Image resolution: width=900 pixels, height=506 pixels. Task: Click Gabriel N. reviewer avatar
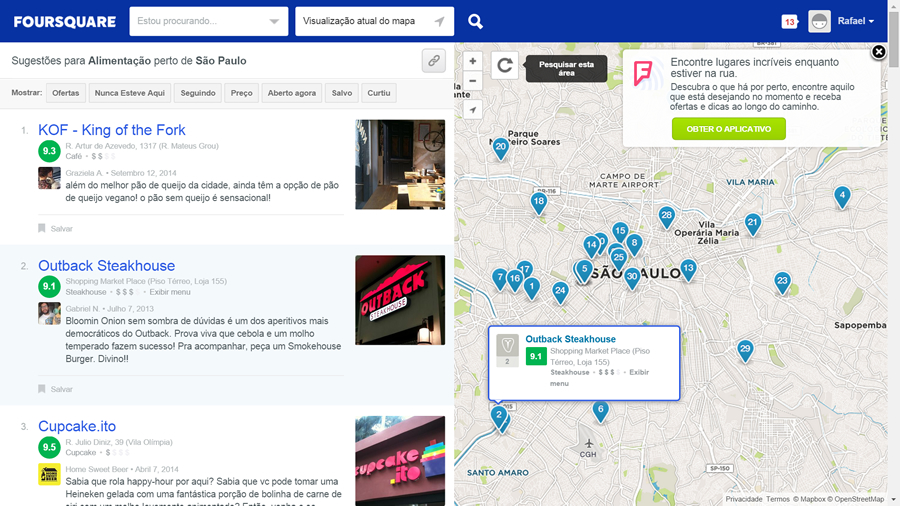[x=49, y=314]
